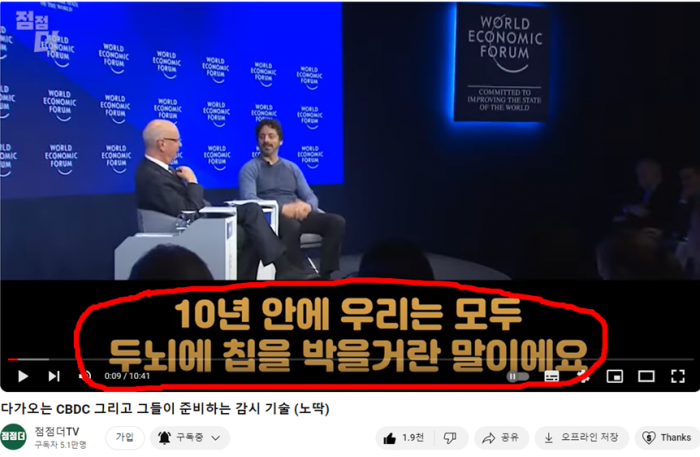Toggle the autoplay switch
Image resolution: width=700 pixels, height=457 pixels.
pos(516,376)
